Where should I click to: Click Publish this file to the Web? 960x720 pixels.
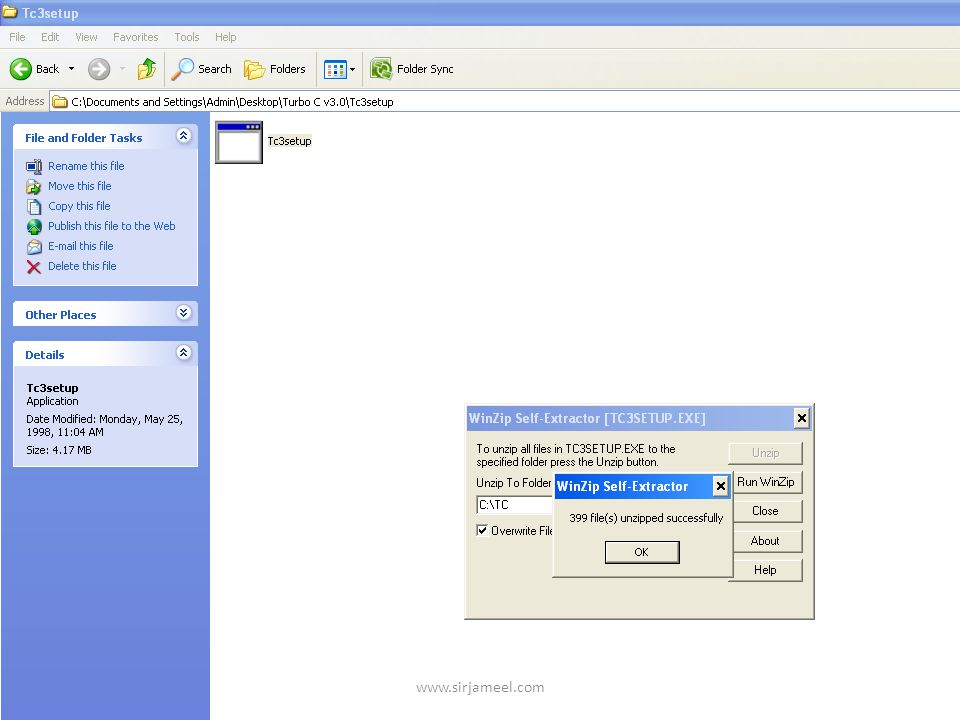coord(111,226)
